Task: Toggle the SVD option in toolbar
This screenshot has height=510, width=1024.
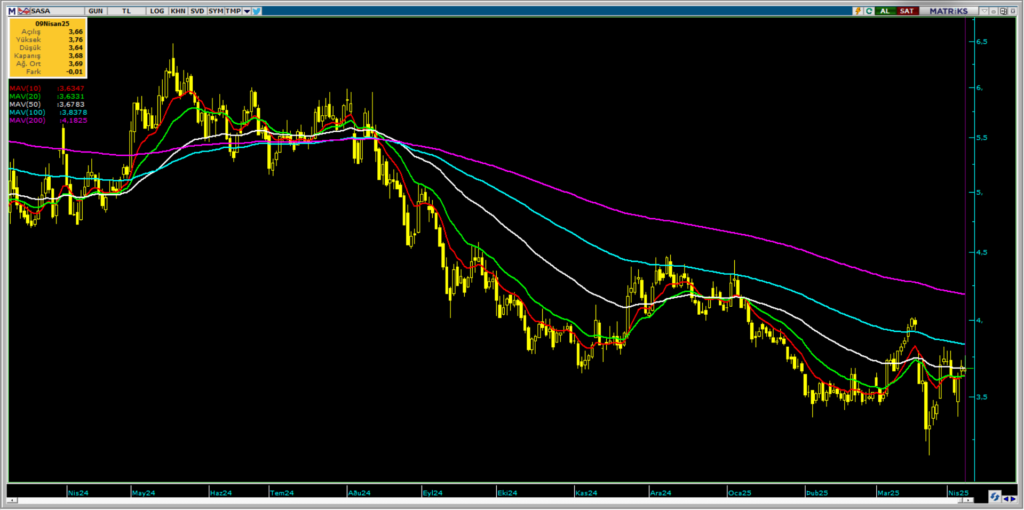Action: [196, 10]
